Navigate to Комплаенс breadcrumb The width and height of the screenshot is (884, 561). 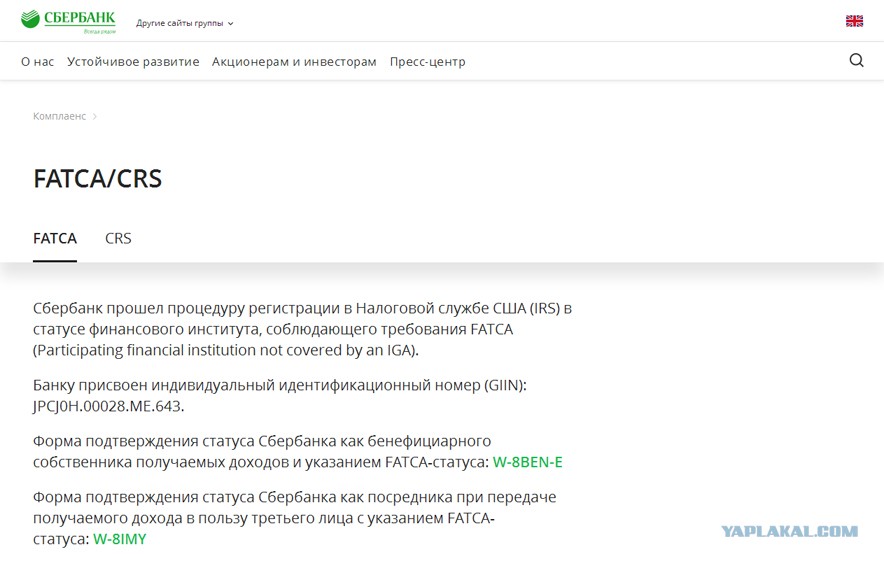(x=59, y=116)
